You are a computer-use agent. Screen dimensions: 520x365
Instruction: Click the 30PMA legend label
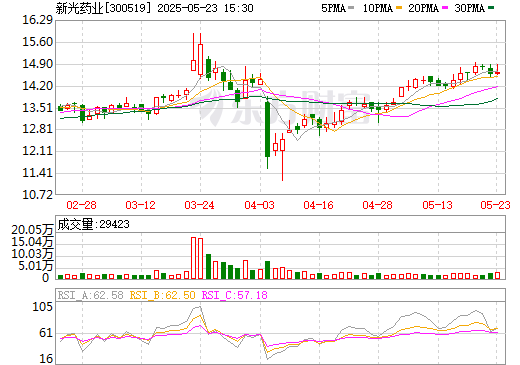coord(469,8)
